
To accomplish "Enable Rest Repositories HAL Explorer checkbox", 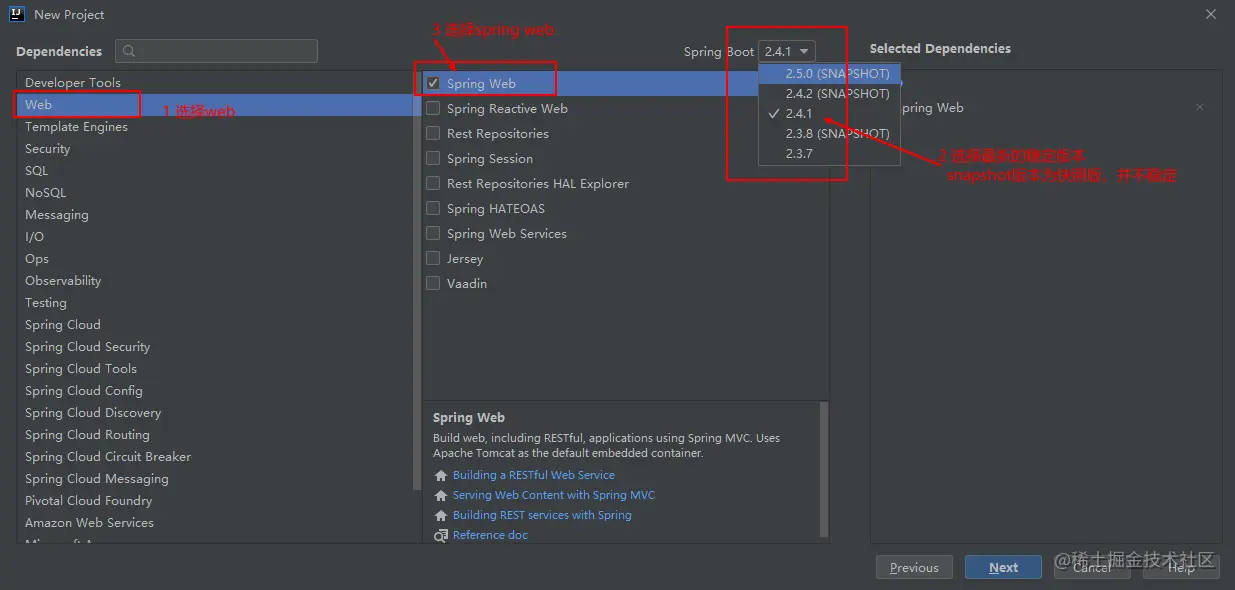I will coord(433,183).
